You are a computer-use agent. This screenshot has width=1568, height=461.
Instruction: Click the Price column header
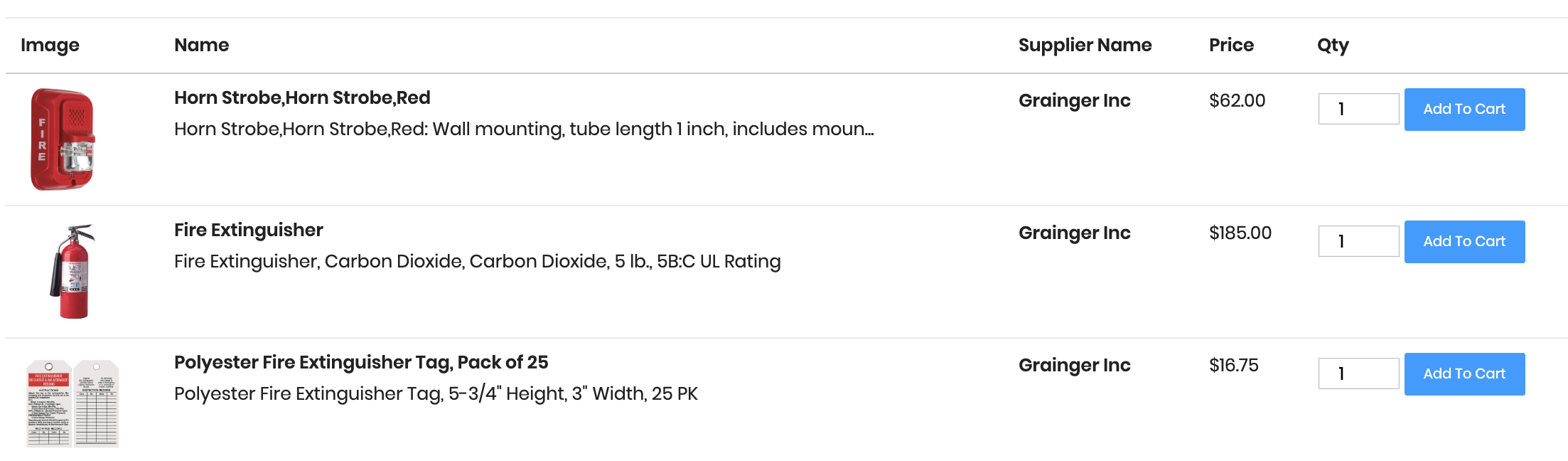click(x=1231, y=46)
